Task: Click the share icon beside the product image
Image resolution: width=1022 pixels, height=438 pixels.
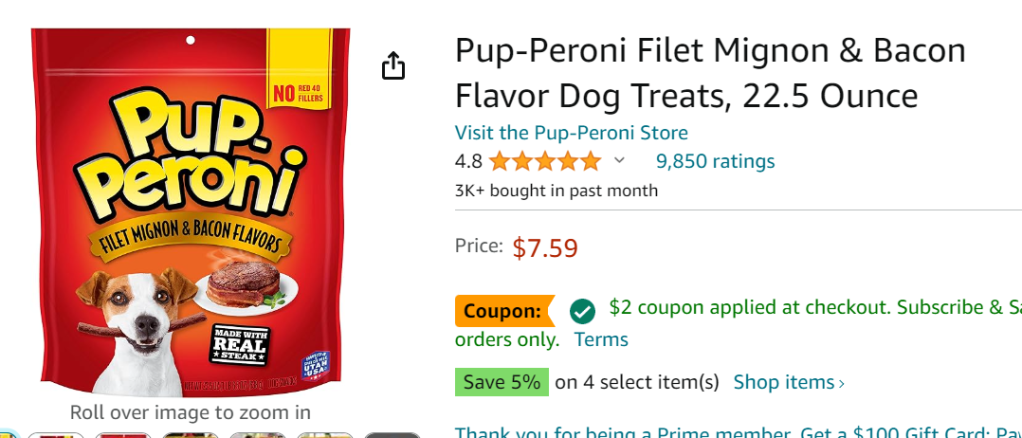Action: tap(394, 67)
